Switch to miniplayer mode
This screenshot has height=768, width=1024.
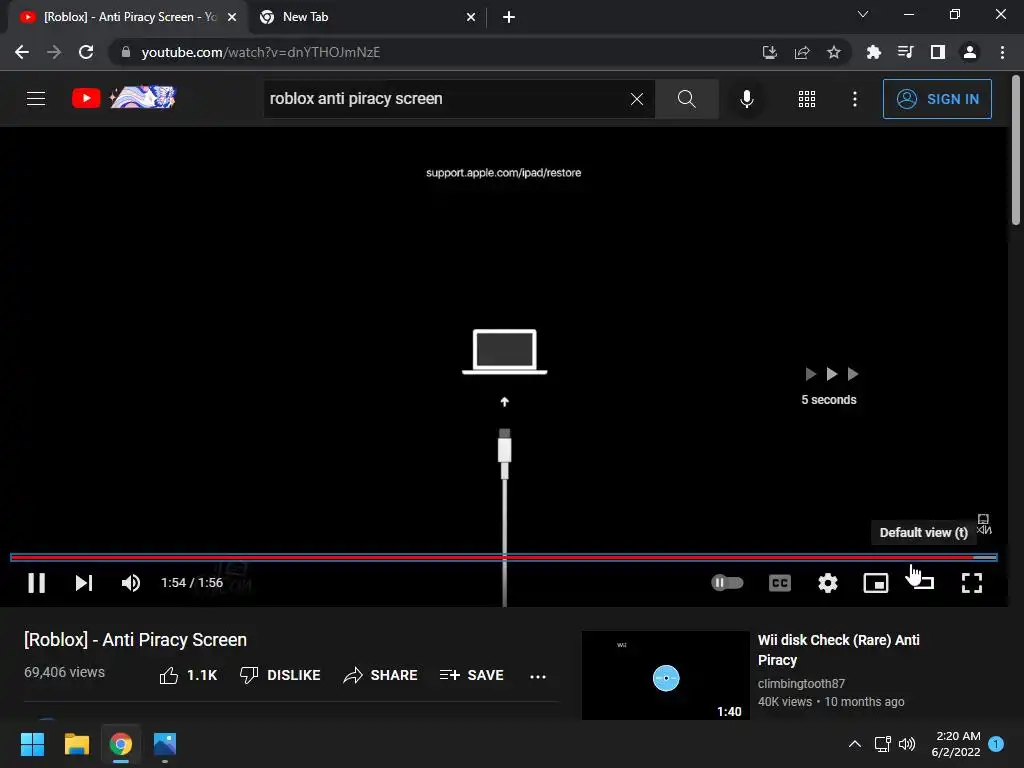tap(876, 583)
